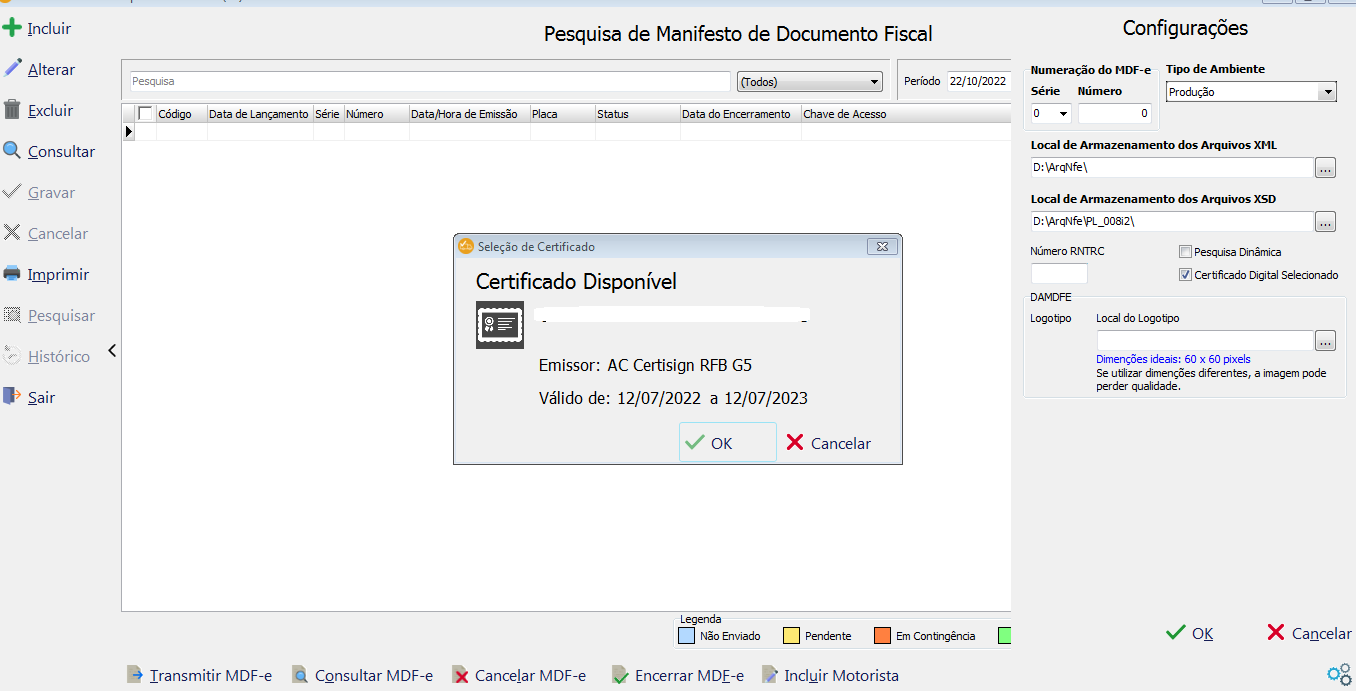Toggle the select-all checkbox in grid header

[145, 113]
